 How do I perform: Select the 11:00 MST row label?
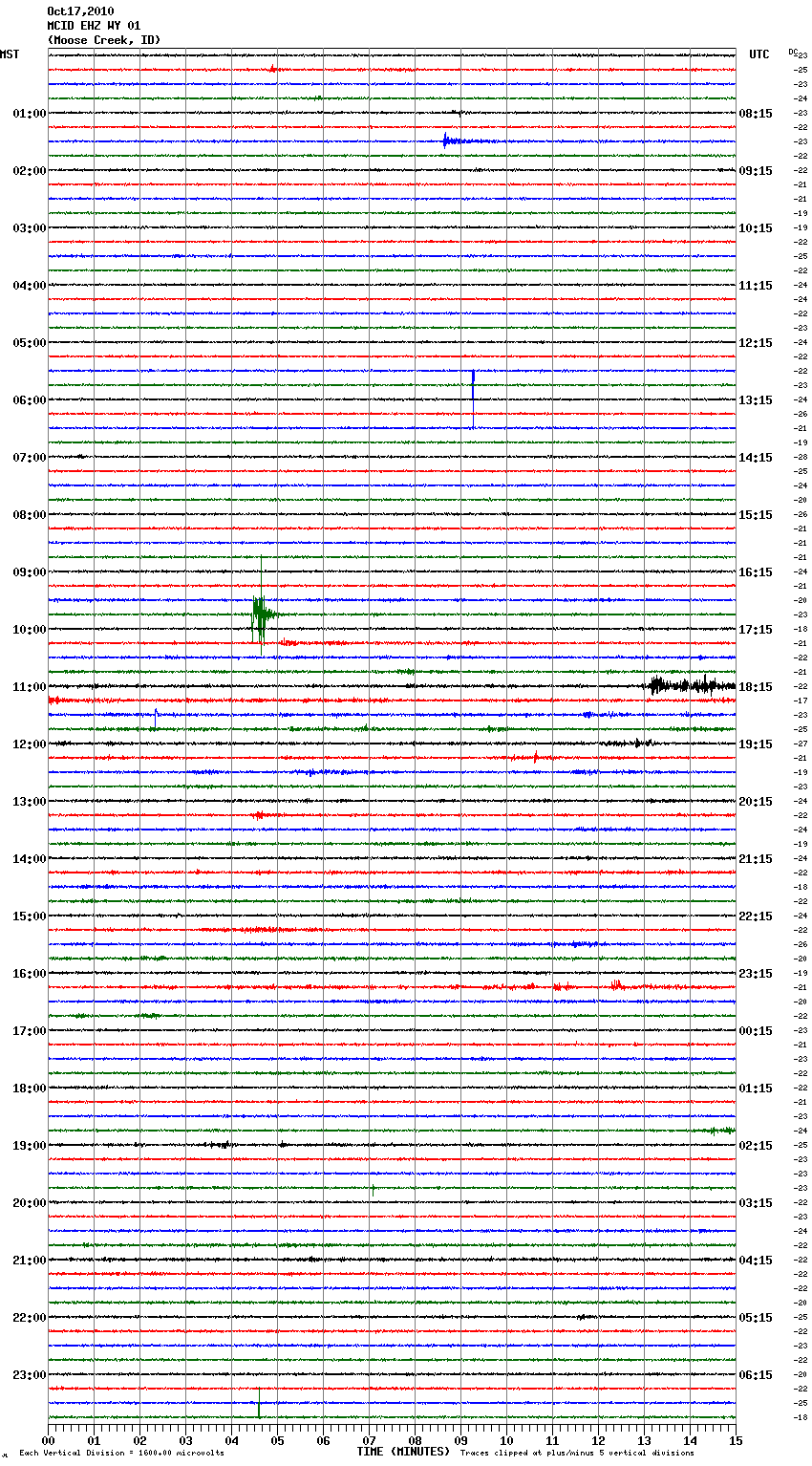click(x=29, y=686)
